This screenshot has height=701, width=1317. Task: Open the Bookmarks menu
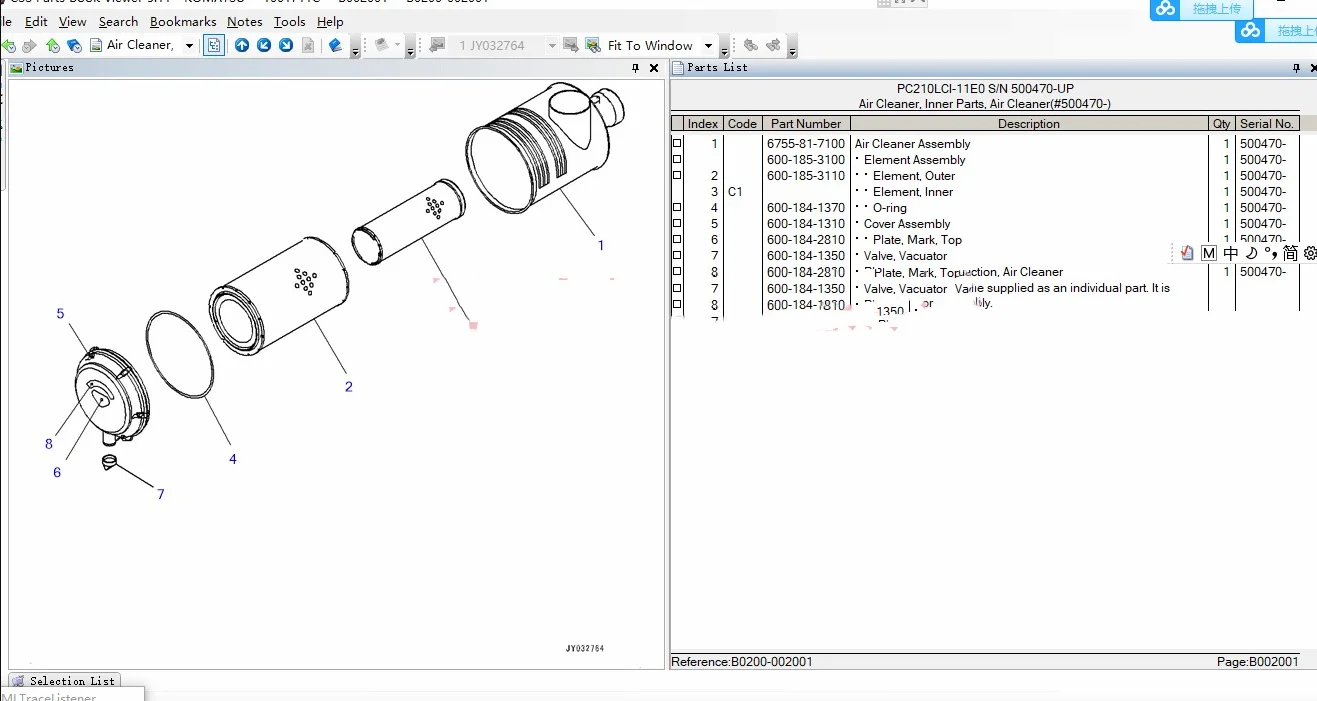click(183, 21)
